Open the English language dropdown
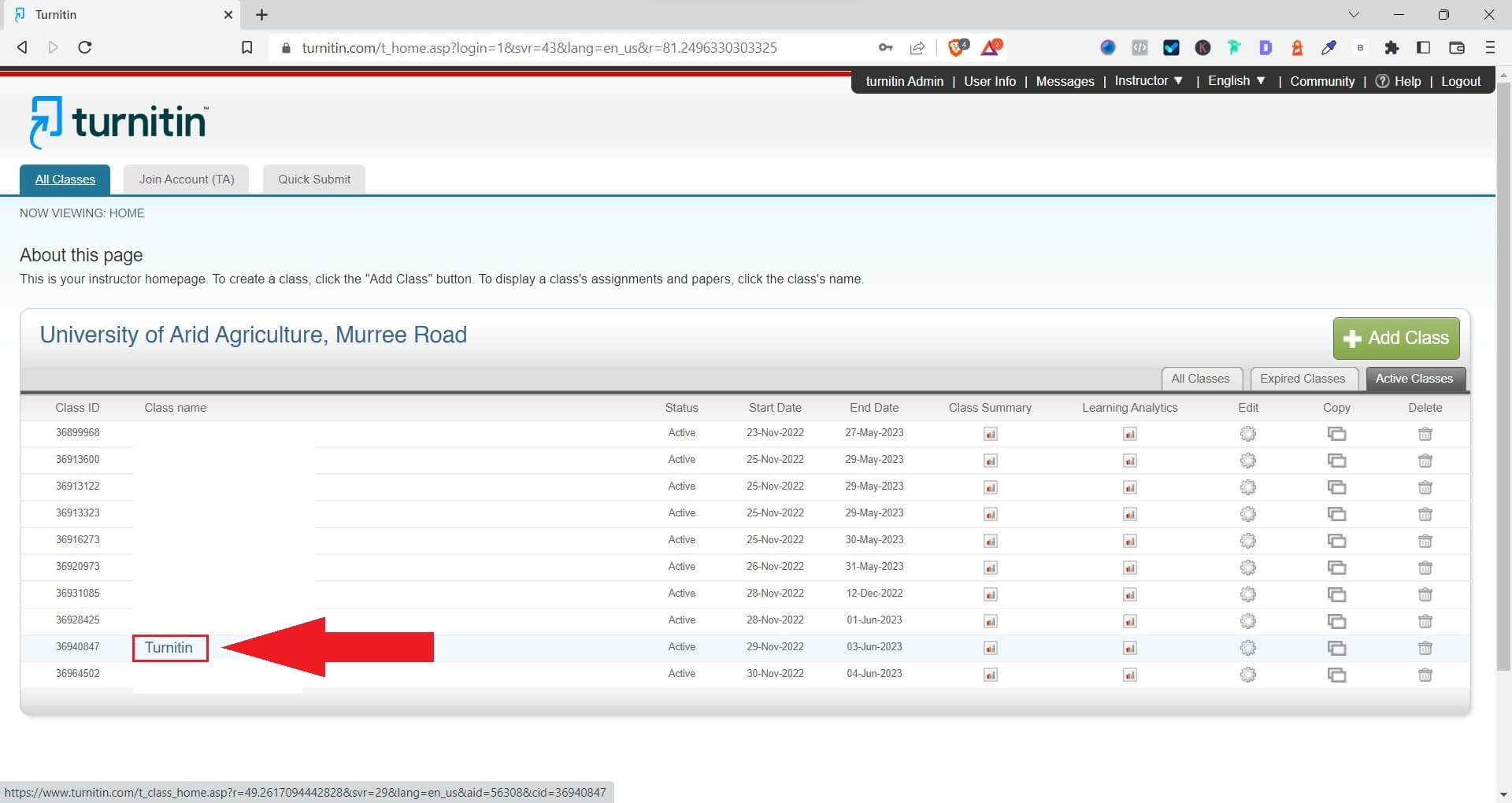The height and width of the screenshot is (803, 1512). click(x=1235, y=81)
